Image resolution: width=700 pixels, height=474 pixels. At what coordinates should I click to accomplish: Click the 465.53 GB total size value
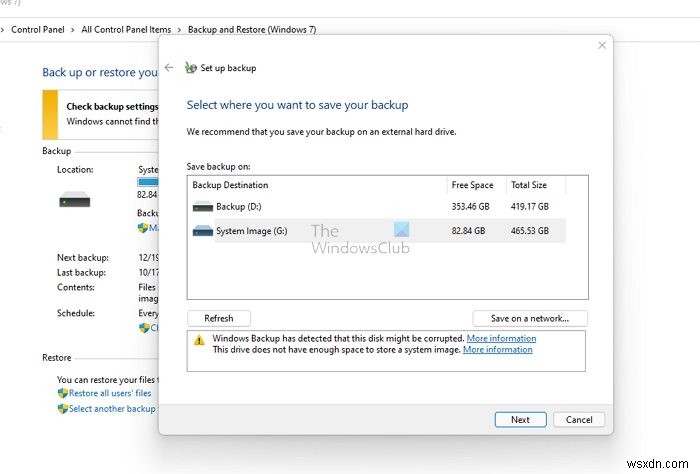[x=530, y=231]
